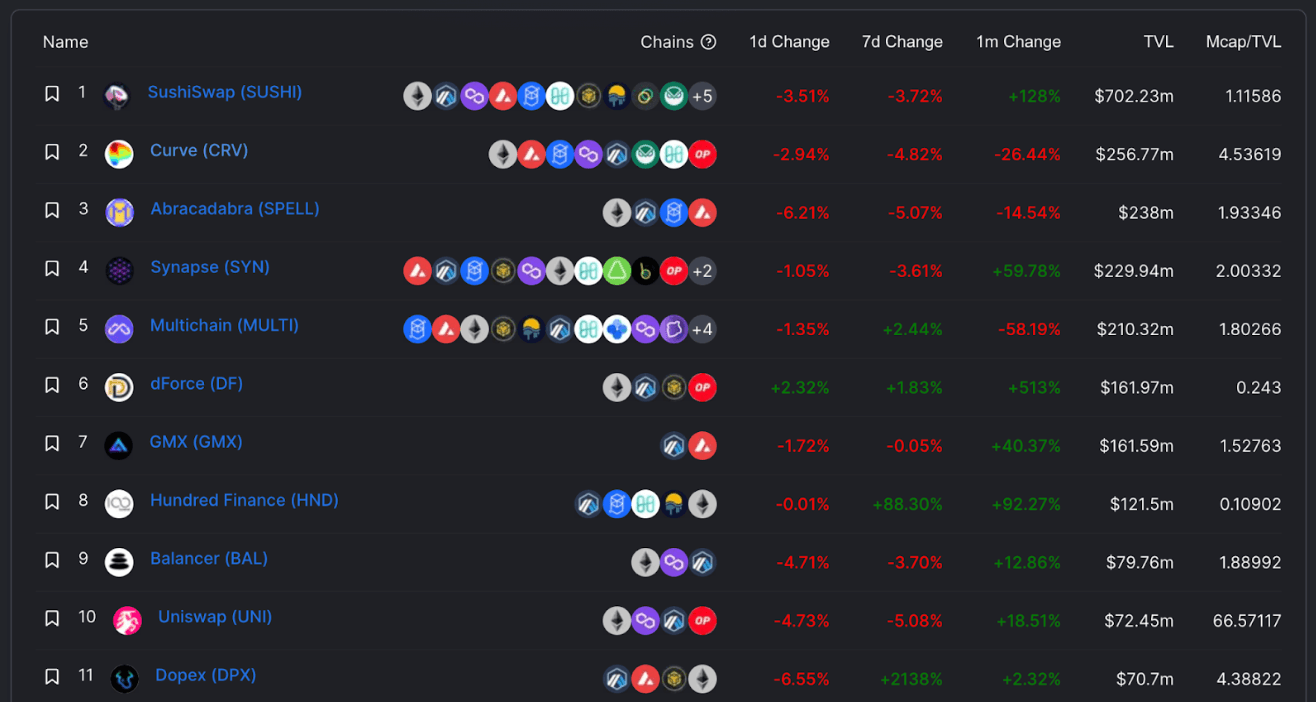Screen dimensions: 1316x702
Task: Expand SushiSwap's +5 more chains badge
Action: [x=702, y=96]
